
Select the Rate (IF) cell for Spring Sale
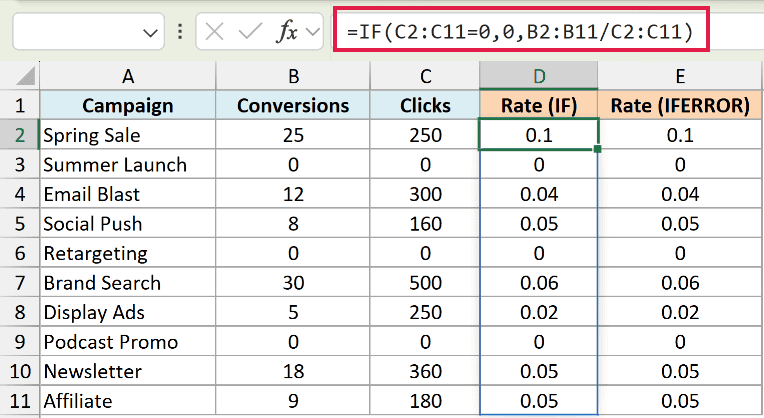pyautogui.click(x=538, y=135)
